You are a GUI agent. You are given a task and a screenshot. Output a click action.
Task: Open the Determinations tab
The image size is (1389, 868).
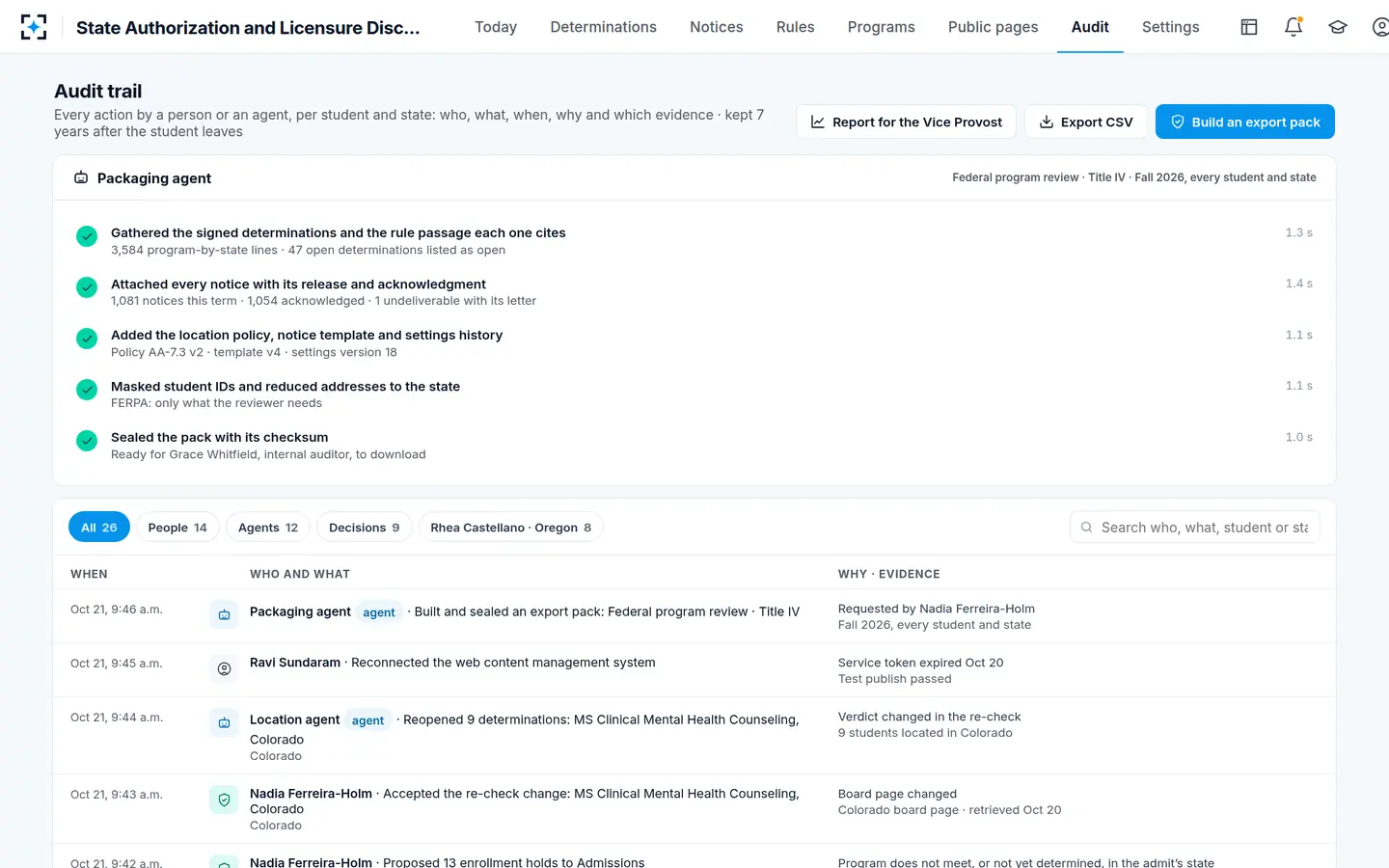pyautogui.click(x=603, y=27)
